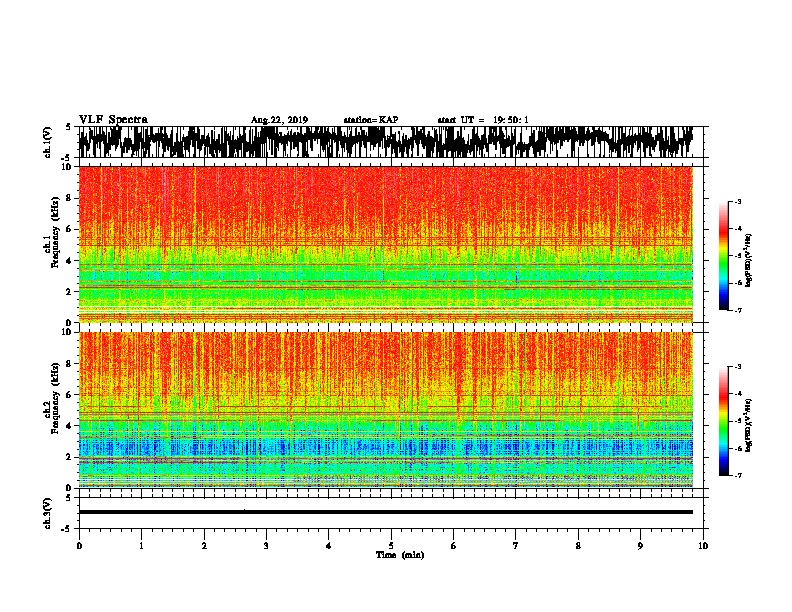Click time axis tick label '7'
The width and height of the screenshot is (792, 612).
(x=516, y=545)
